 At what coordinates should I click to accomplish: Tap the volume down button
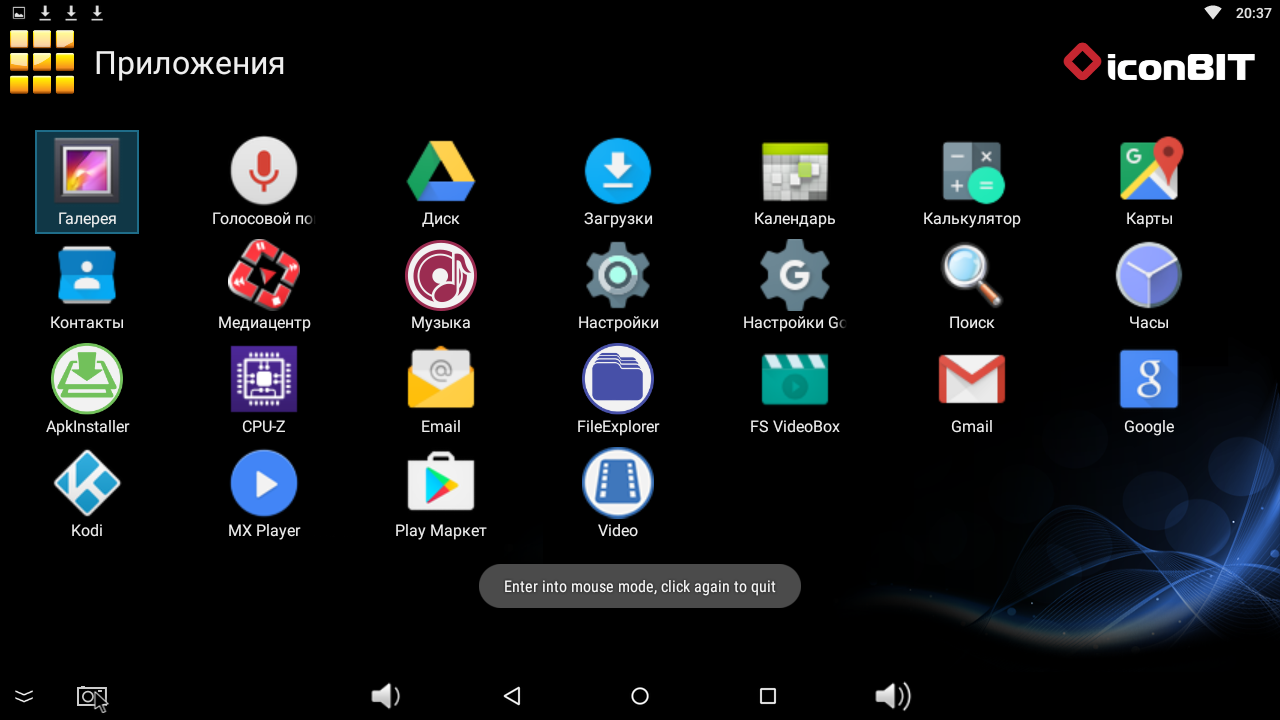(386, 696)
